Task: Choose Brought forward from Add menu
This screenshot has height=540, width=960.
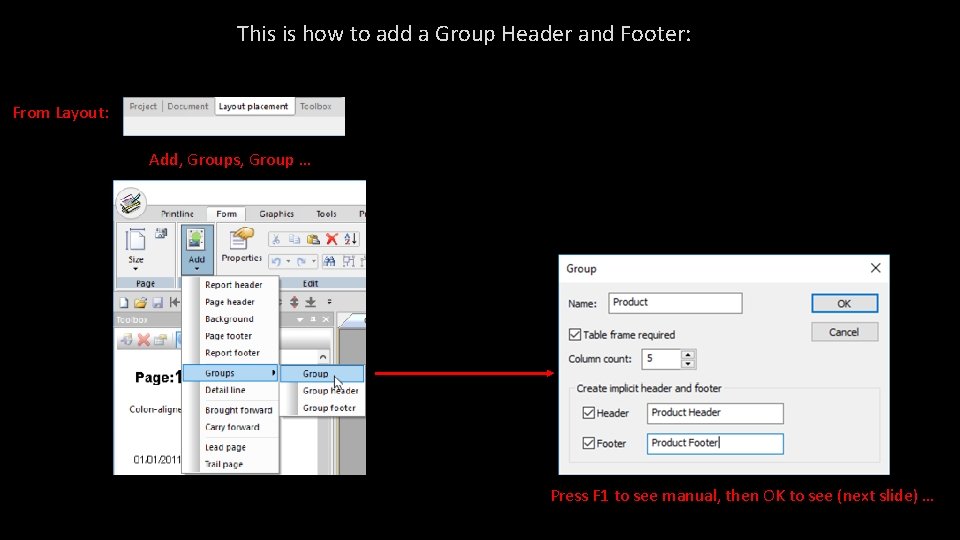Action: (x=238, y=410)
